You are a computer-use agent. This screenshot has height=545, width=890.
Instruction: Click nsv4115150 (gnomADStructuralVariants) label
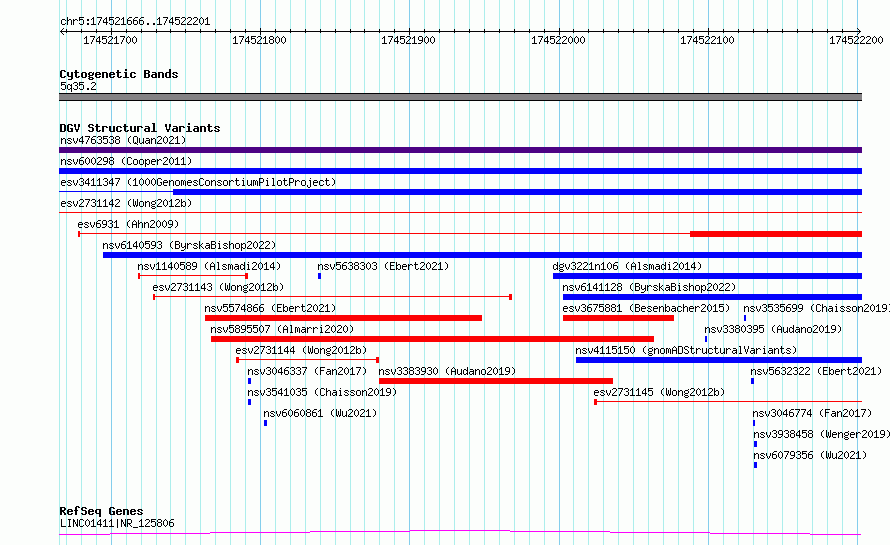tap(686, 350)
